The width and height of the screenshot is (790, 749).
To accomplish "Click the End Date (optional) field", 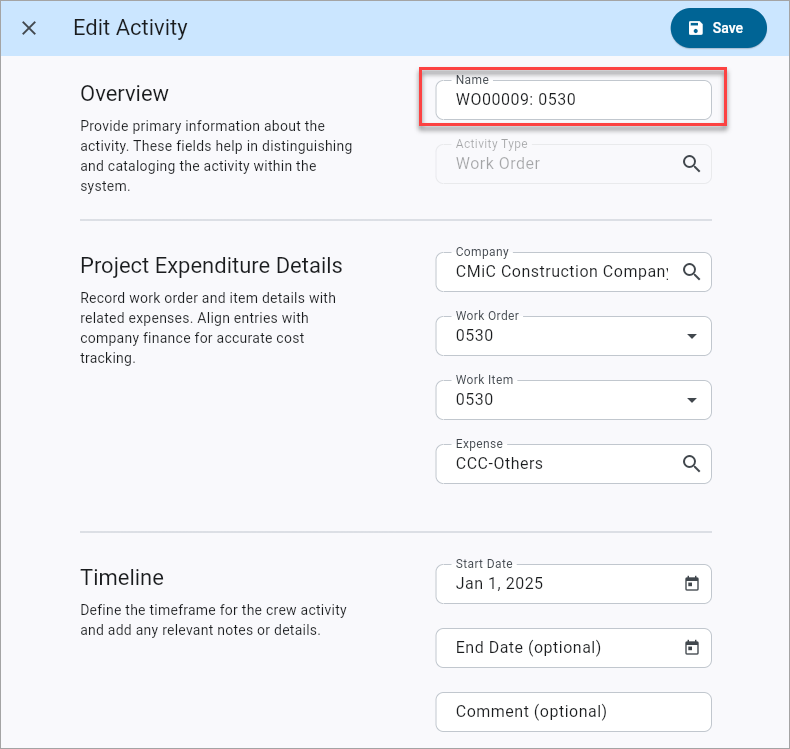I will click(x=573, y=648).
